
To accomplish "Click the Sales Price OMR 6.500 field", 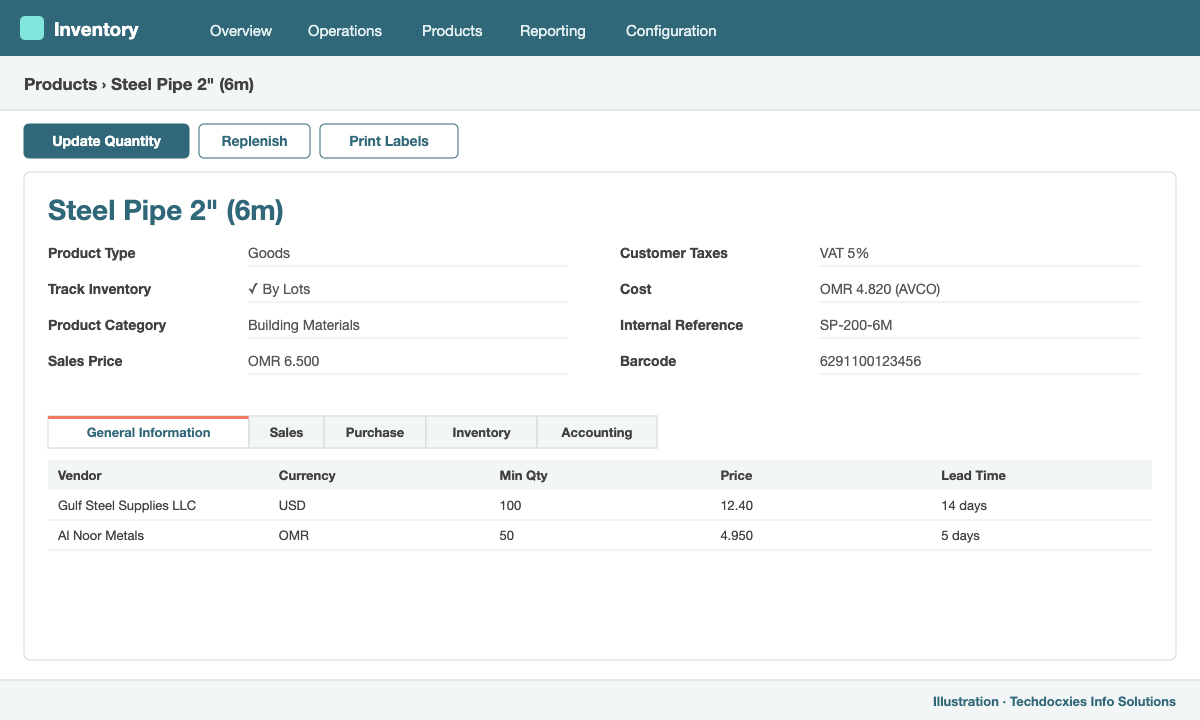I will [408, 361].
